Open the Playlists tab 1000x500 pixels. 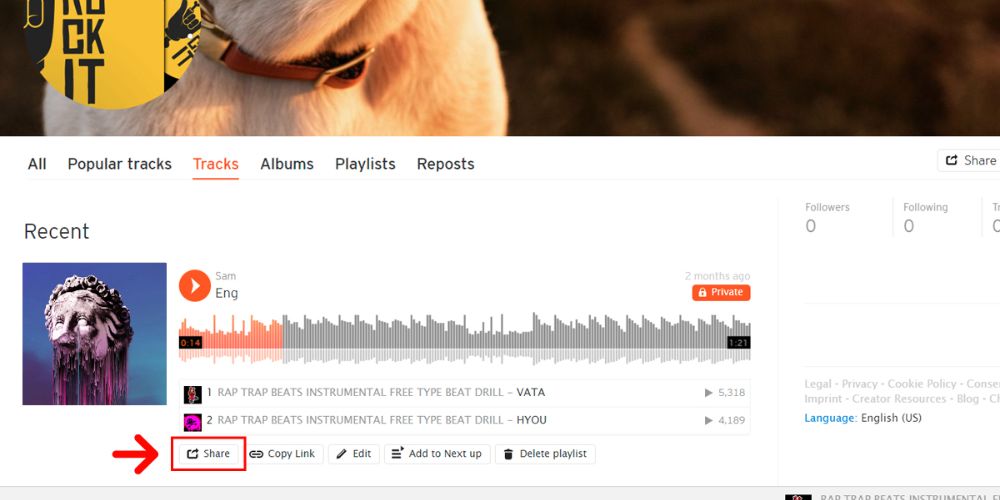pos(365,164)
